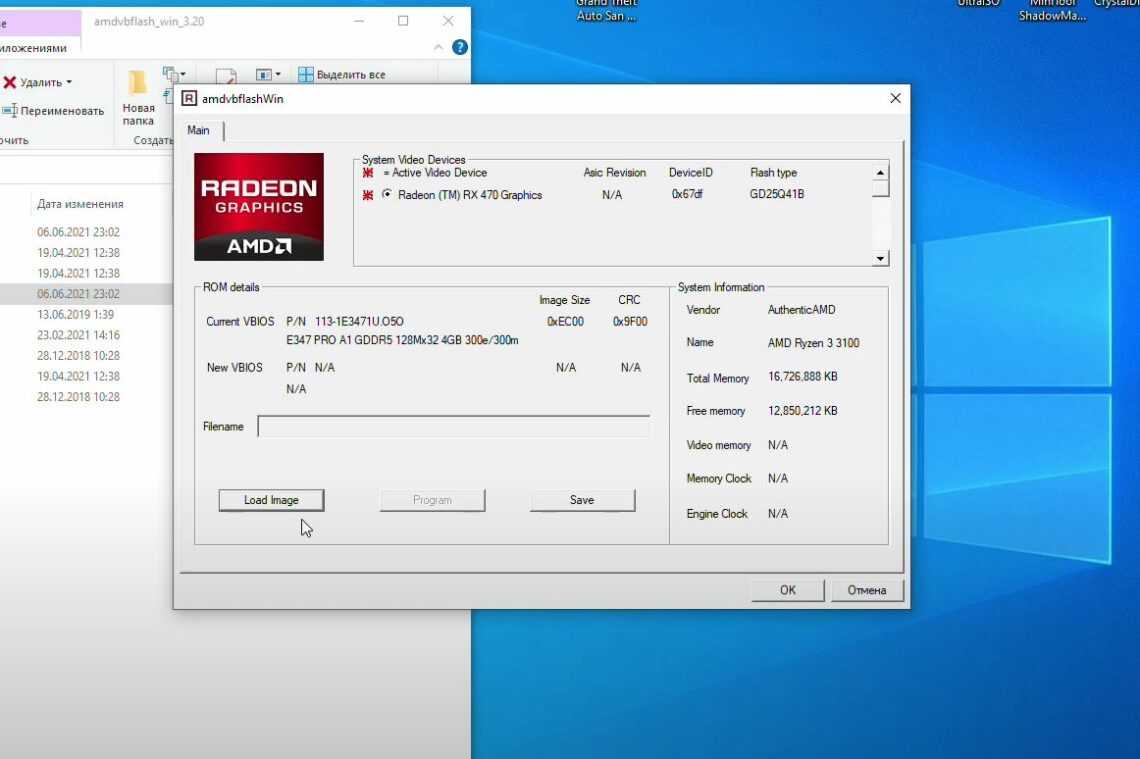Select the Main tab in amdvbflashWin

tap(198, 130)
